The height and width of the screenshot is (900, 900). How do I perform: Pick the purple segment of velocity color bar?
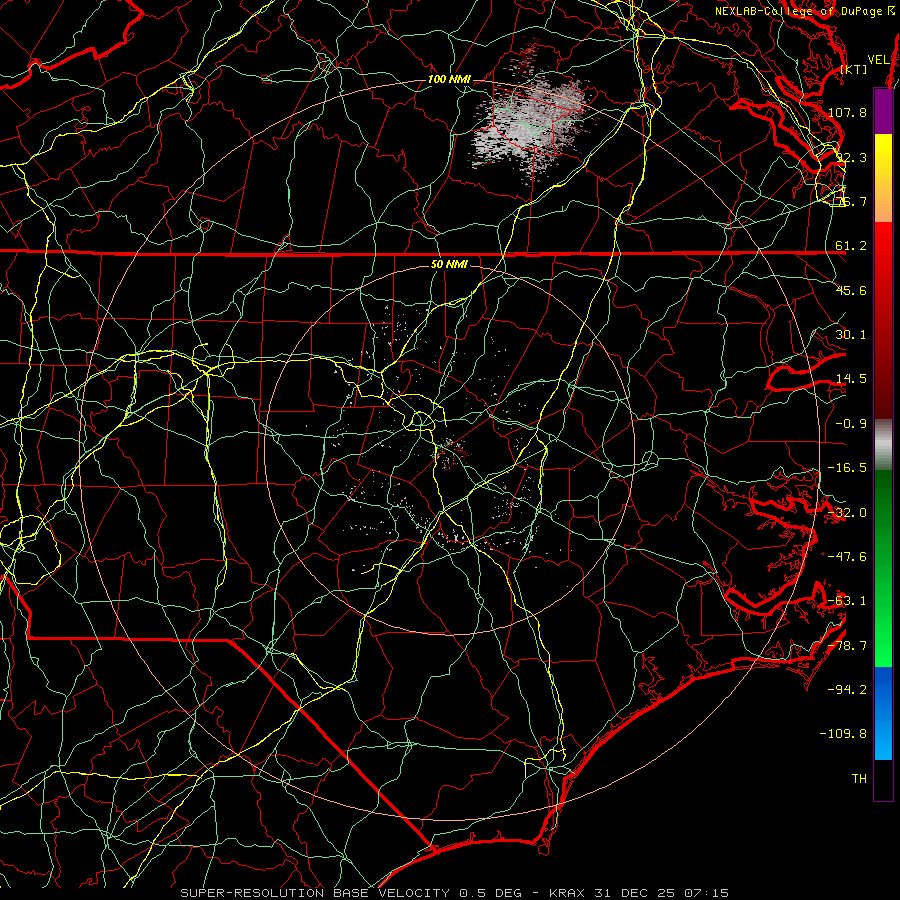coord(883,111)
